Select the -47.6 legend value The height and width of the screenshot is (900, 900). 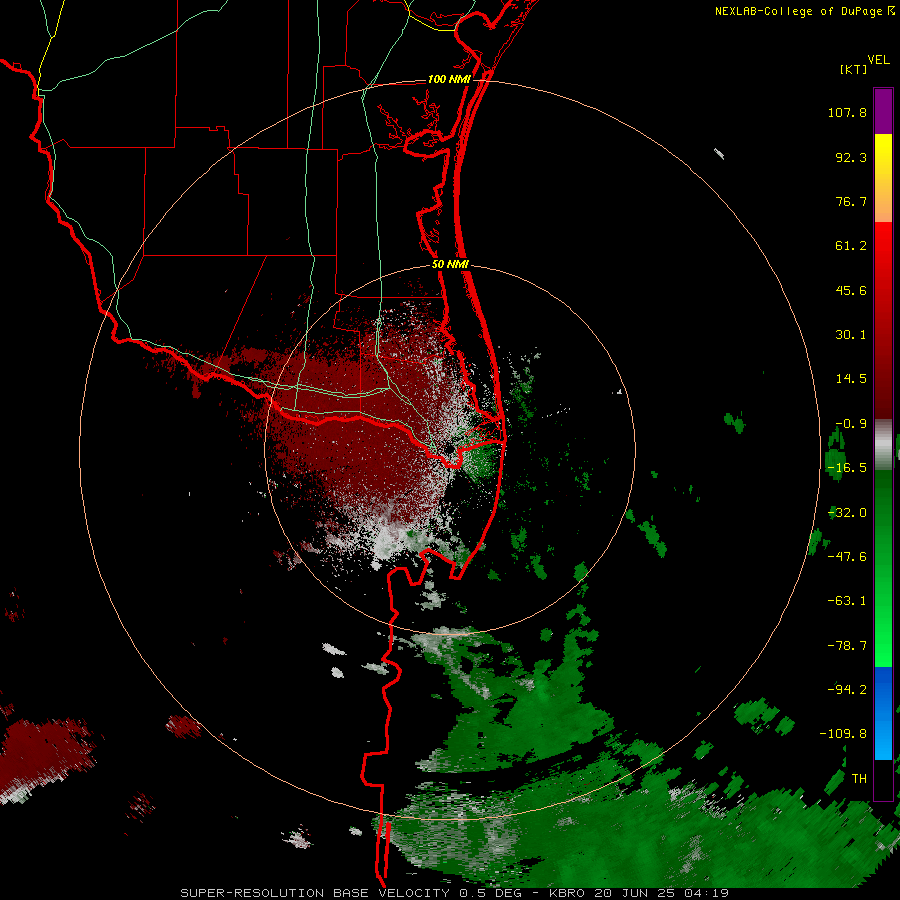[847, 557]
